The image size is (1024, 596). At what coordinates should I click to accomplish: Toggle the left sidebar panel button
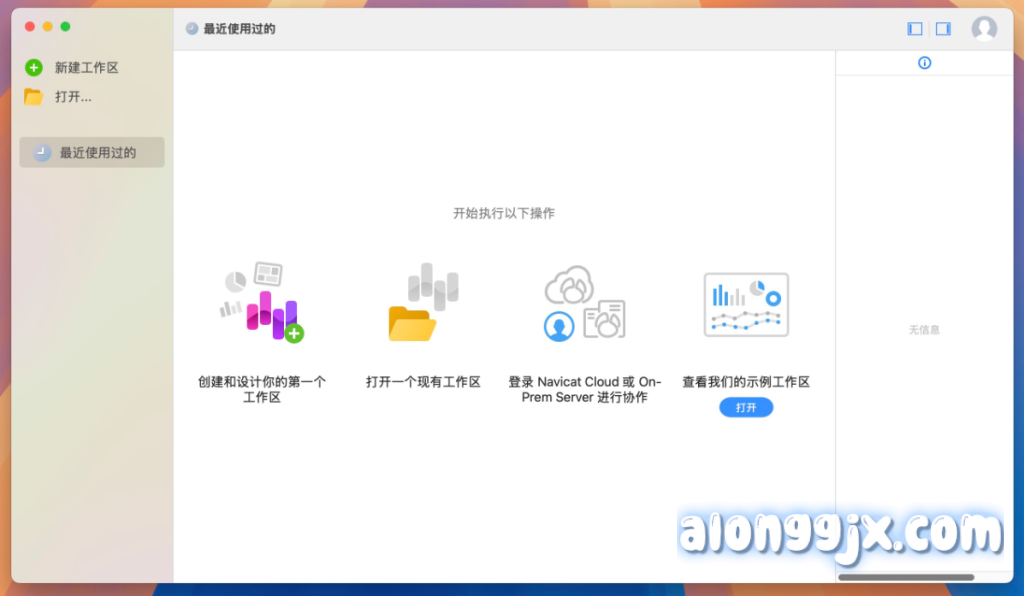915,29
